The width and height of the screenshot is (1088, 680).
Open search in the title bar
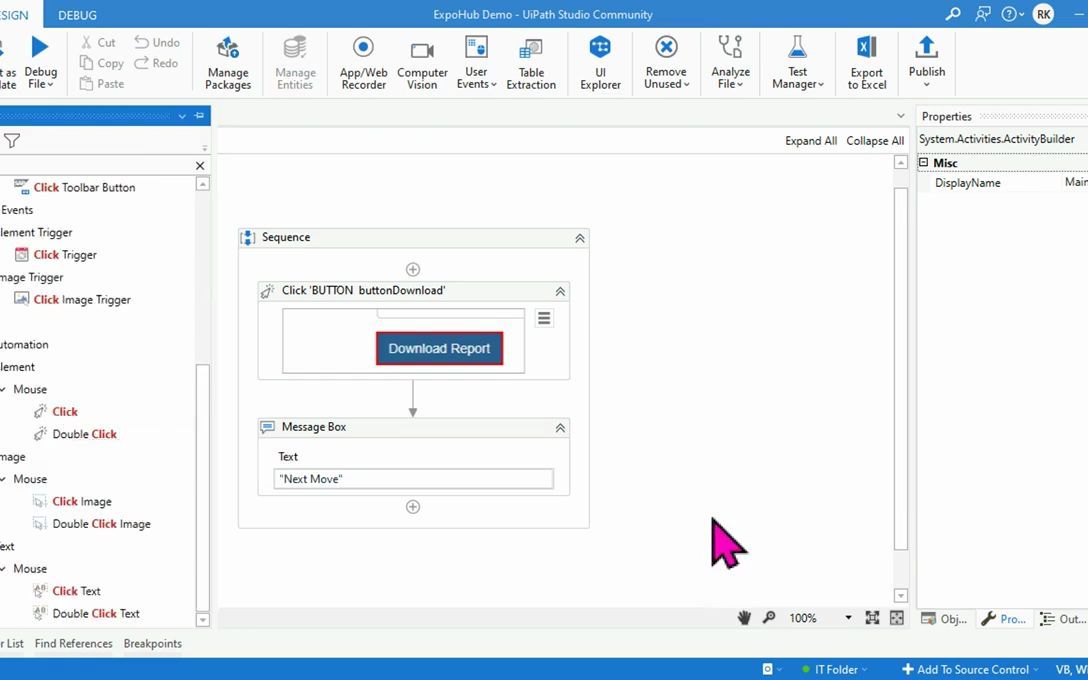coord(953,14)
